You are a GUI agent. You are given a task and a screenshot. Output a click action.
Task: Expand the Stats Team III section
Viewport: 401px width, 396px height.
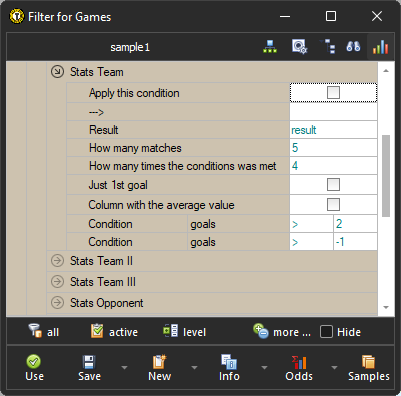[57, 282]
